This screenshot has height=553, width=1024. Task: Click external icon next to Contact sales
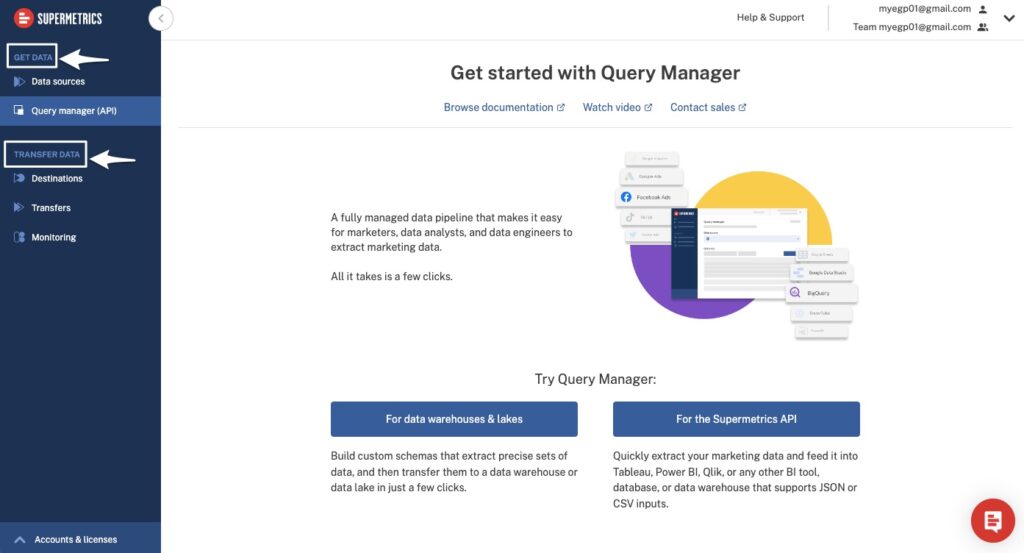pos(742,107)
